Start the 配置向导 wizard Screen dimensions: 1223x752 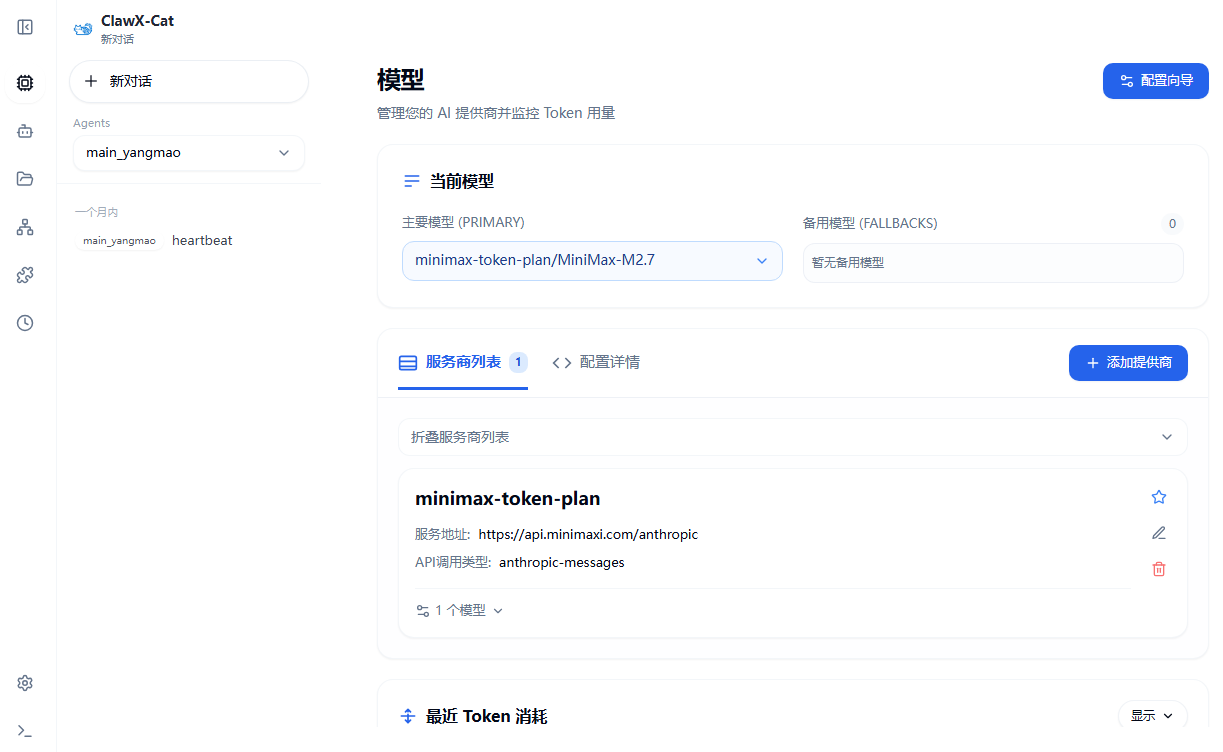coord(1155,80)
